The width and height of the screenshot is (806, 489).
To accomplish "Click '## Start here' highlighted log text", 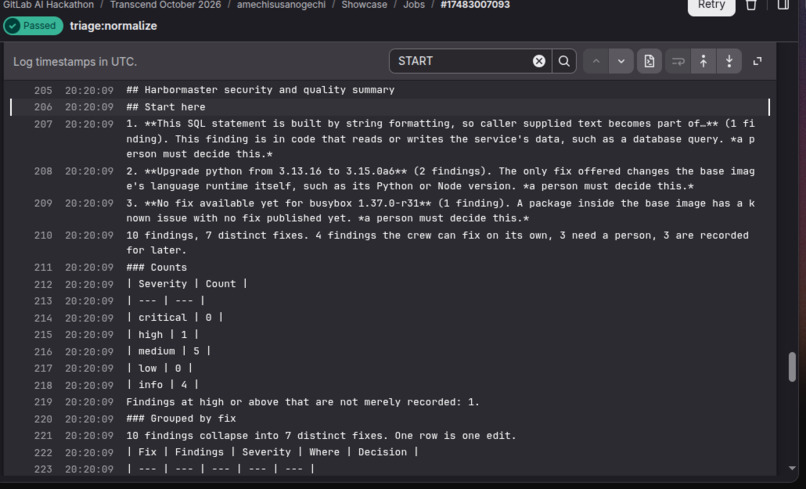I will (x=166, y=107).
